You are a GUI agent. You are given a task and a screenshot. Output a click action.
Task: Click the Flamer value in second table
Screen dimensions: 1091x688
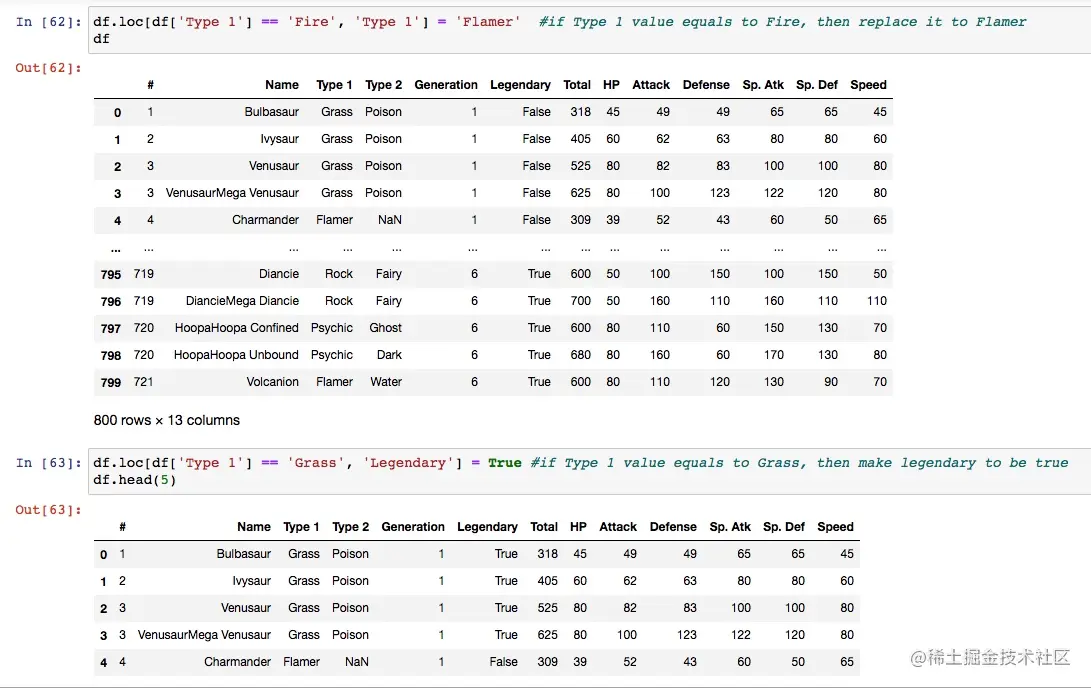point(301,662)
